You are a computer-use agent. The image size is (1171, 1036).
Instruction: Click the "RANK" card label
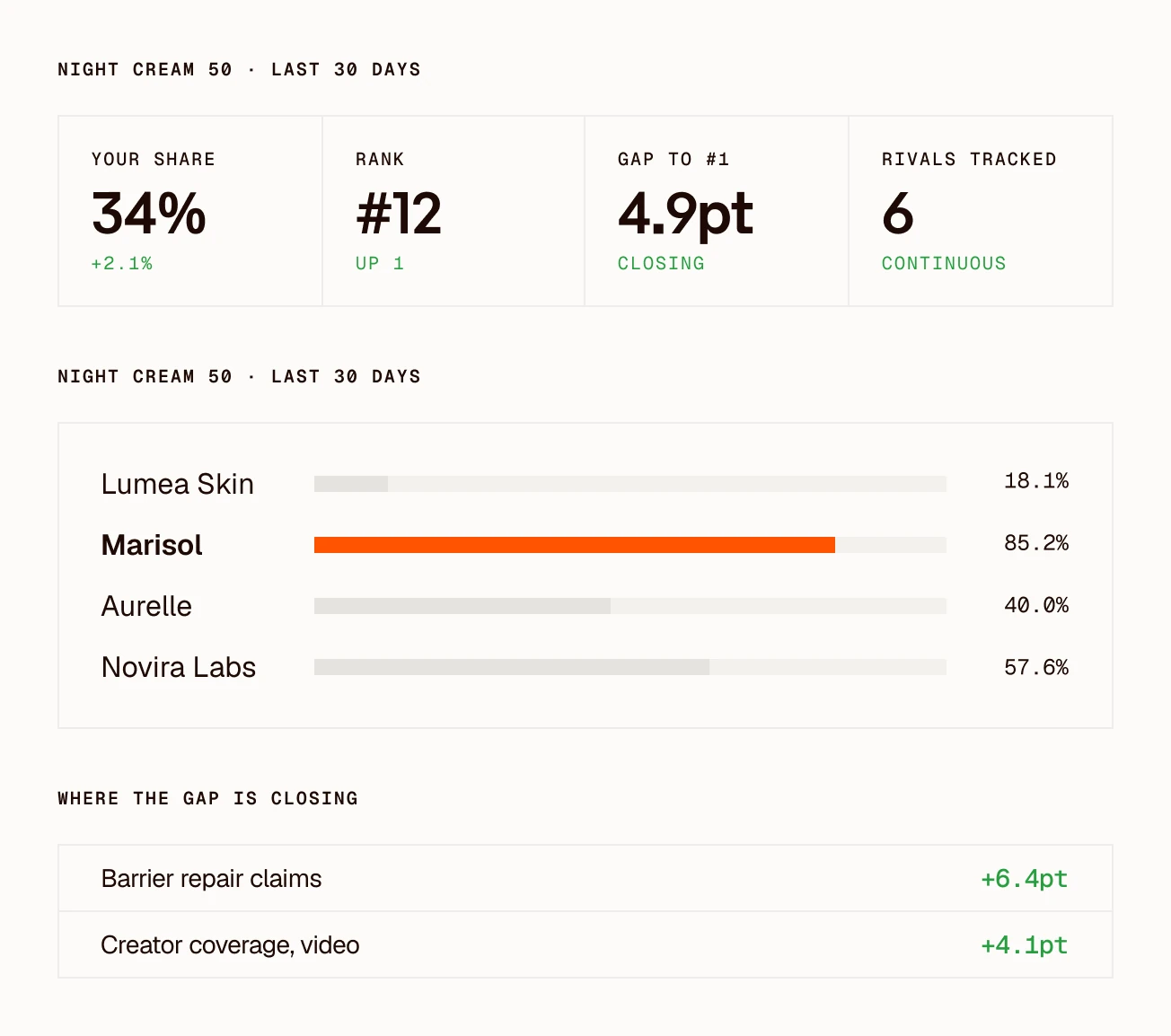(380, 159)
